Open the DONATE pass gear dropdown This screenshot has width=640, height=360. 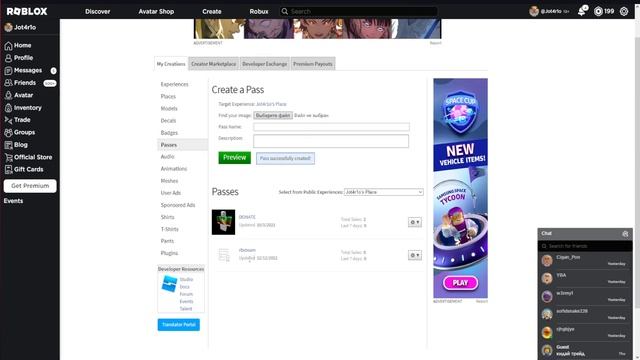tap(415, 222)
